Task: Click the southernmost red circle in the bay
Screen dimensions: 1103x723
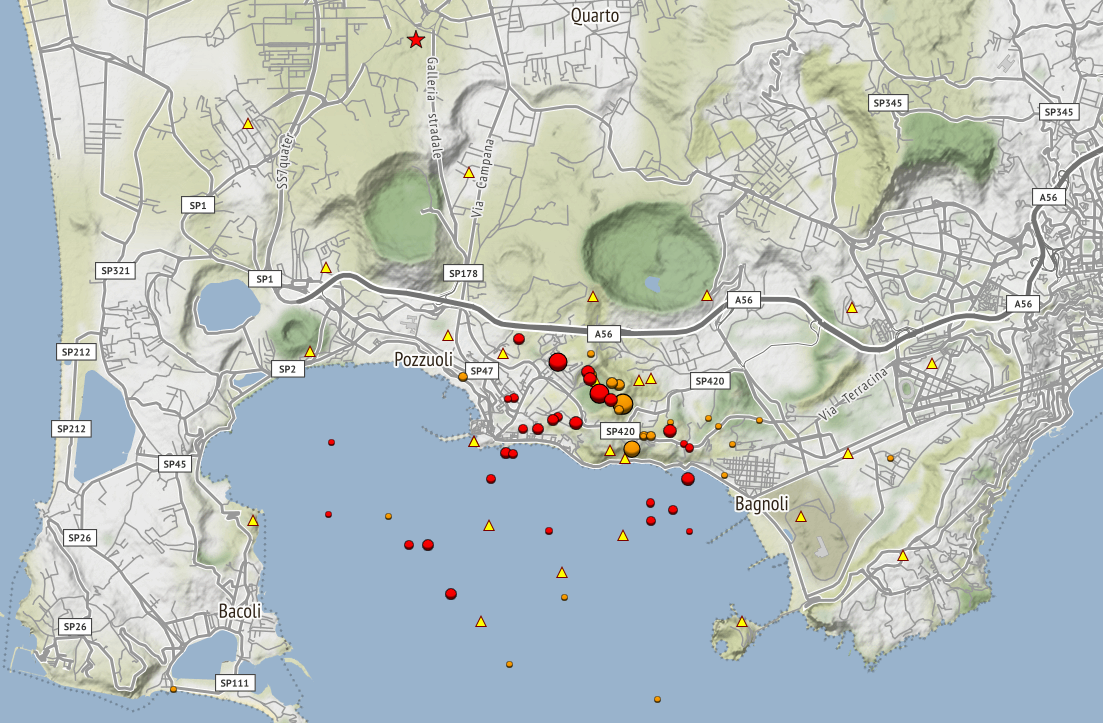Action: 451,594
